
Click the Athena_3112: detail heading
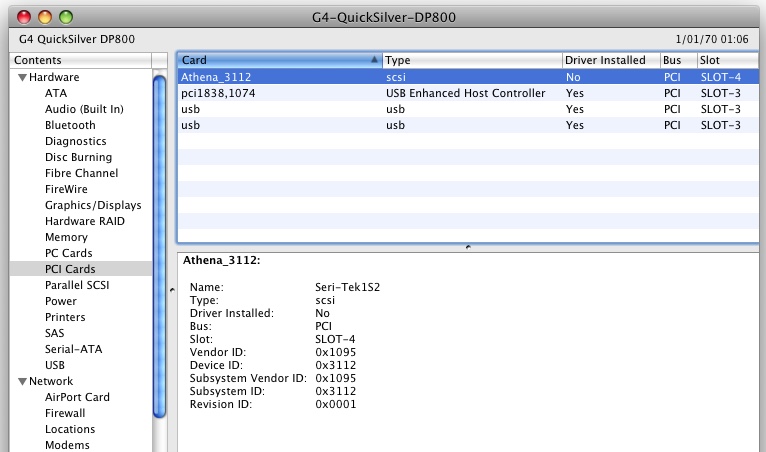[221, 260]
